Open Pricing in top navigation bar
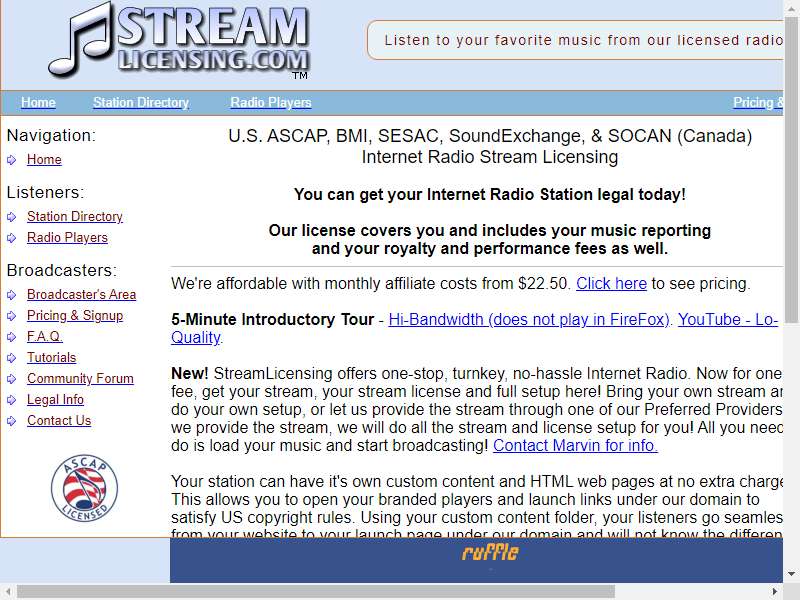The width and height of the screenshot is (800, 600). [758, 103]
